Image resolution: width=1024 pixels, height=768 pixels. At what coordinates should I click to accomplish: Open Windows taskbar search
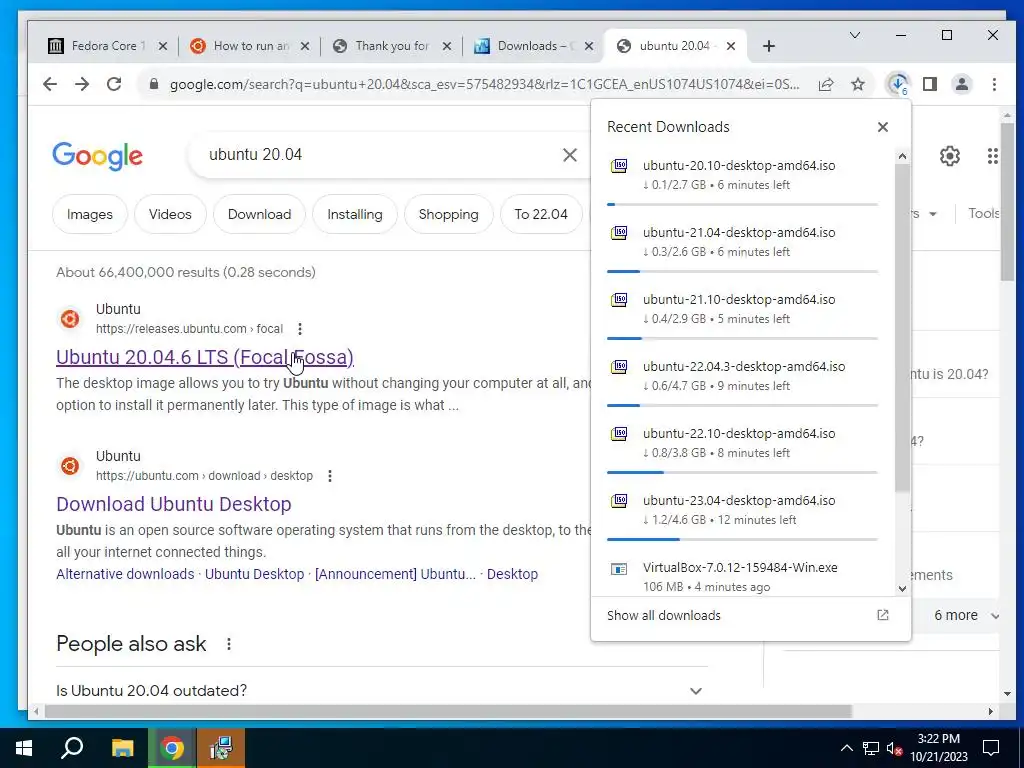(x=72, y=748)
